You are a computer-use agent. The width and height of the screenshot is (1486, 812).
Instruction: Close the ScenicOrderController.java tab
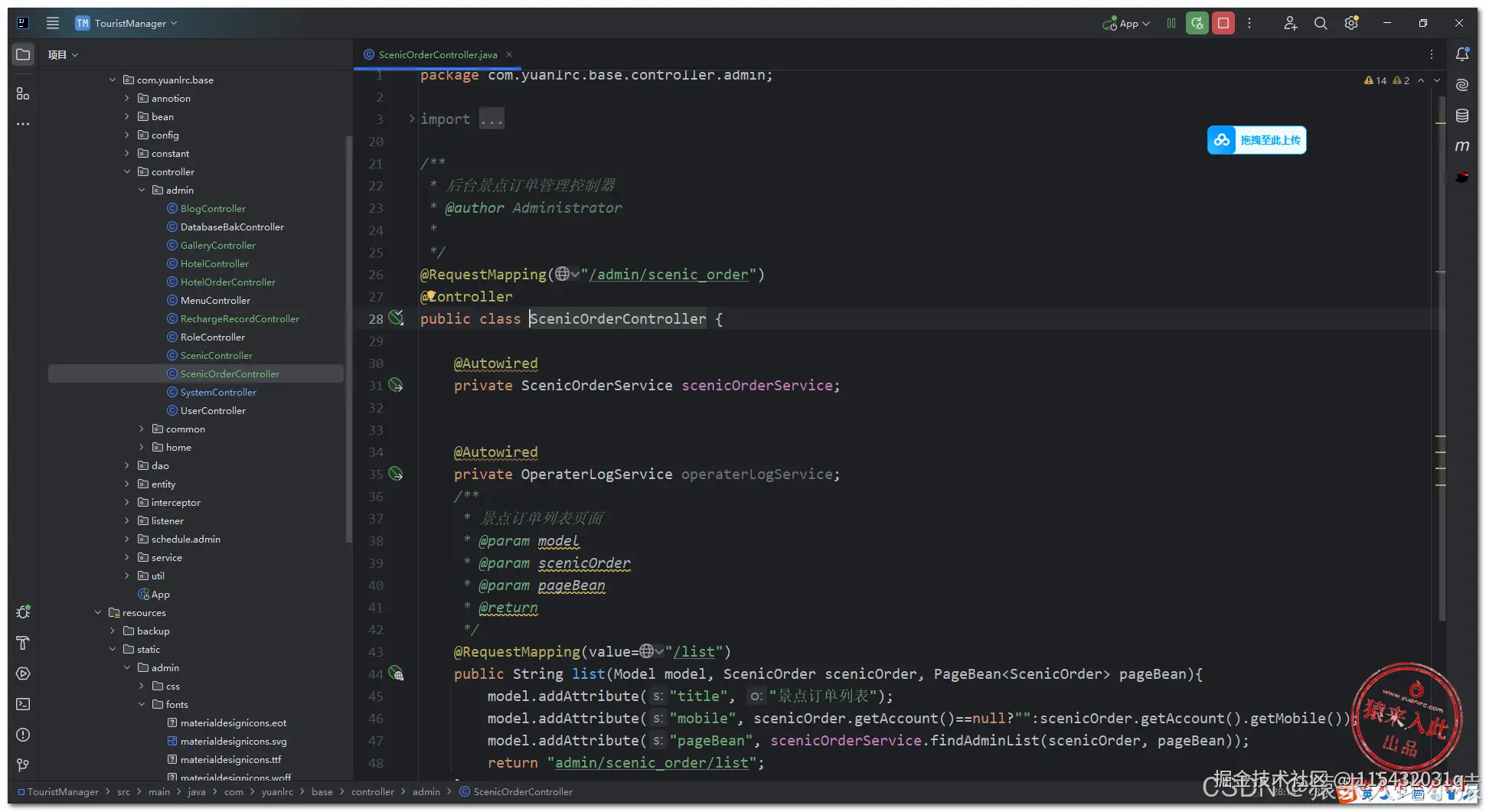(509, 54)
